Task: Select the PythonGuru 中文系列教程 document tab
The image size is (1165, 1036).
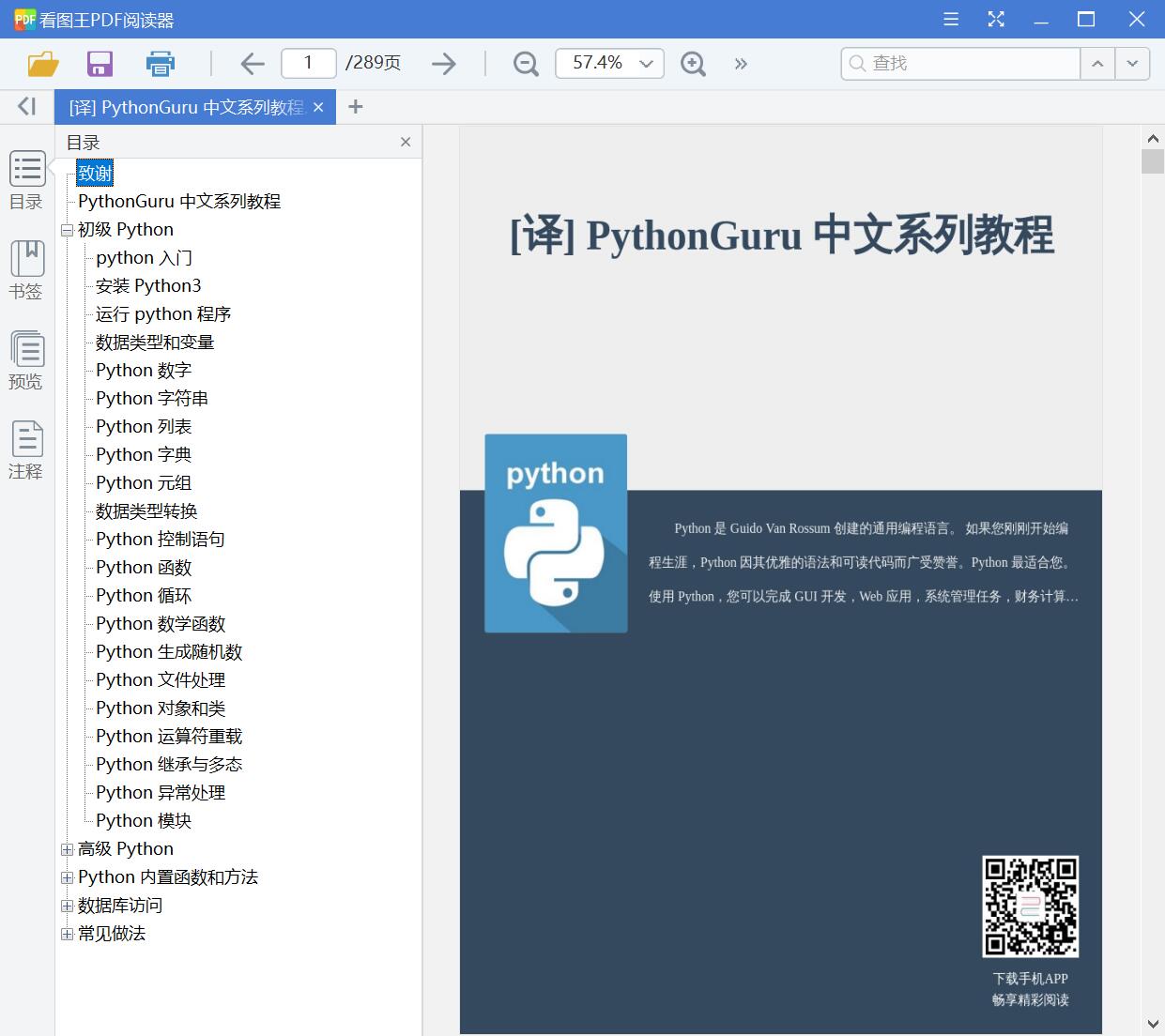Action: click(183, 106)
